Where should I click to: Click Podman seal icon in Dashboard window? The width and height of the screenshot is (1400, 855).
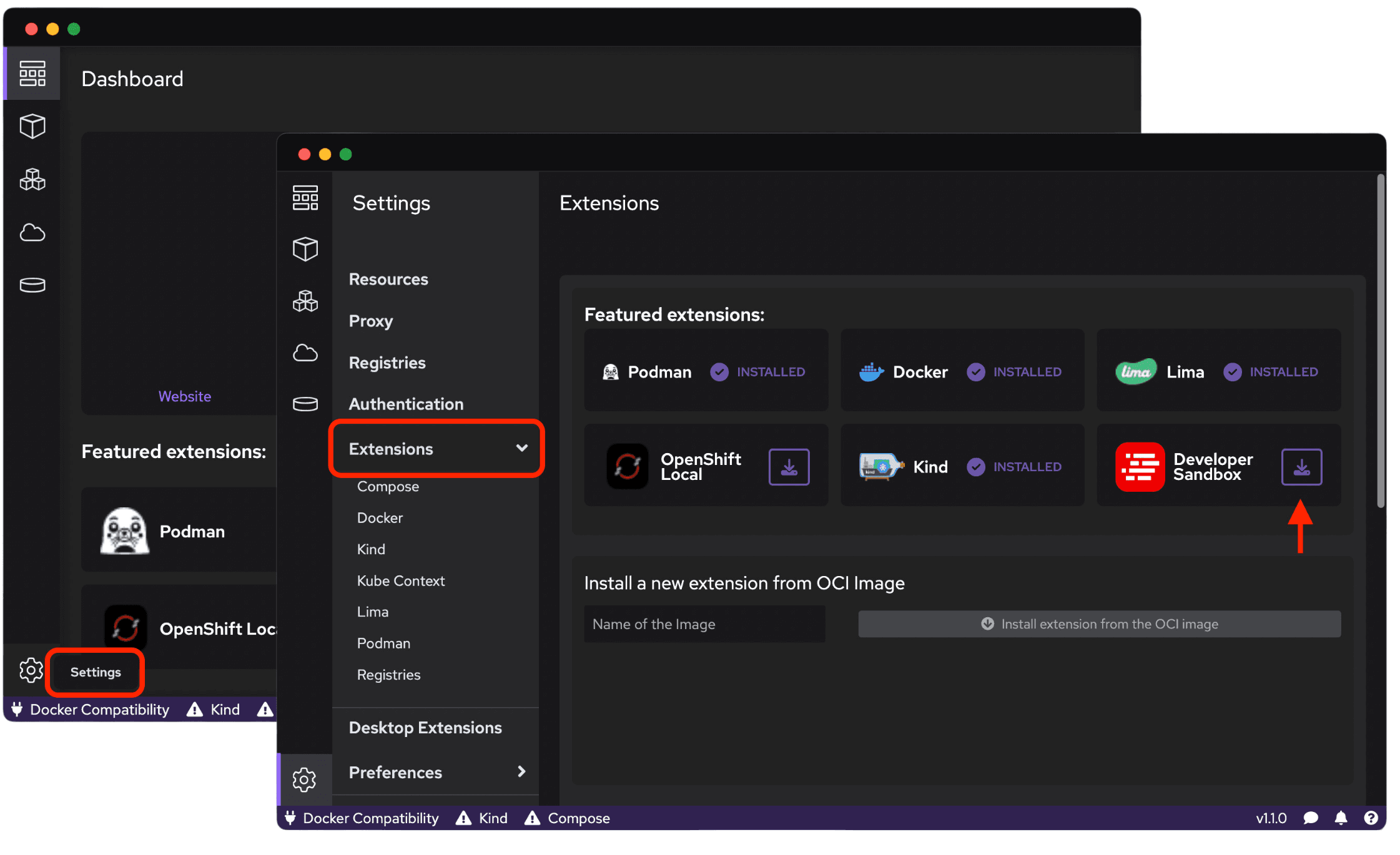(125, 531)
